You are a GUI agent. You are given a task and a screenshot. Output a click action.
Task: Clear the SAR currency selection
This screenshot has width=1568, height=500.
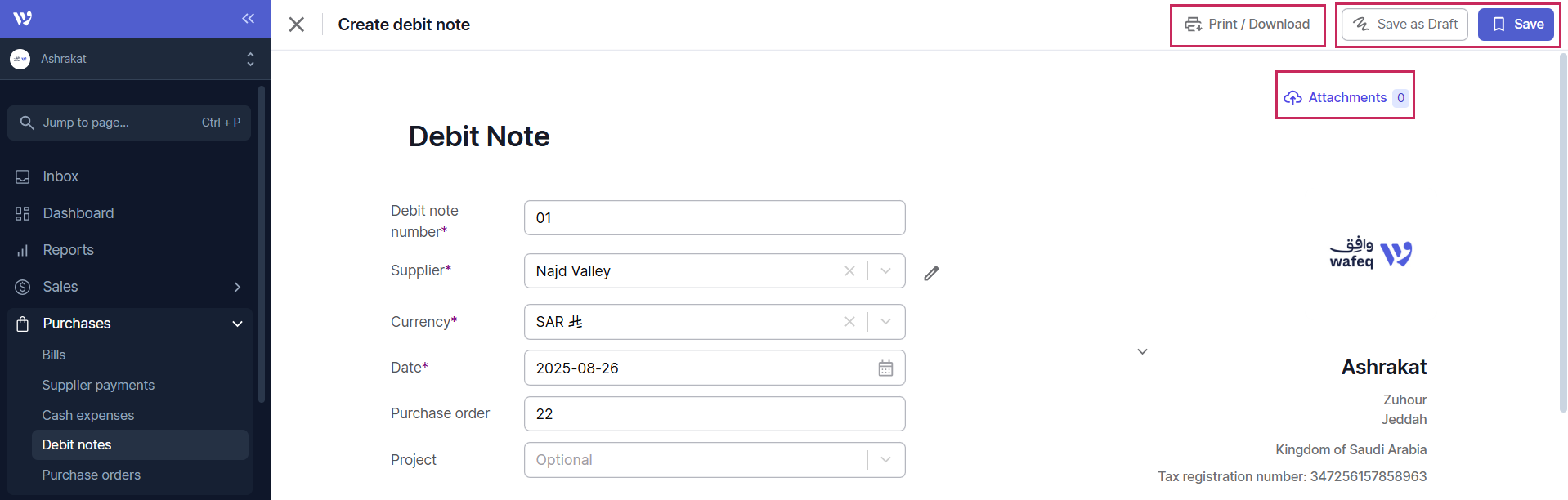click(x=849, y=322)
